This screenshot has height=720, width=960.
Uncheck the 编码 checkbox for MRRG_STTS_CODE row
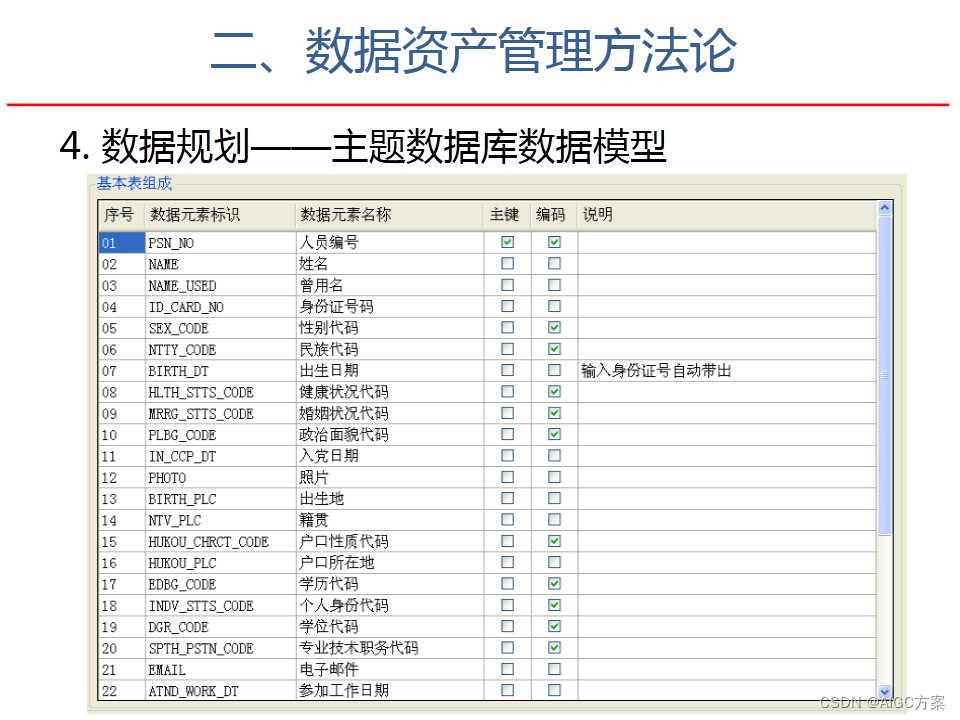(x=554, y=413)
